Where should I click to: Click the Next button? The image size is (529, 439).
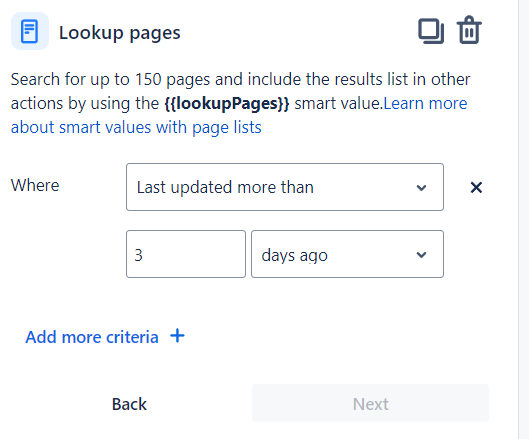pos(370,403)
